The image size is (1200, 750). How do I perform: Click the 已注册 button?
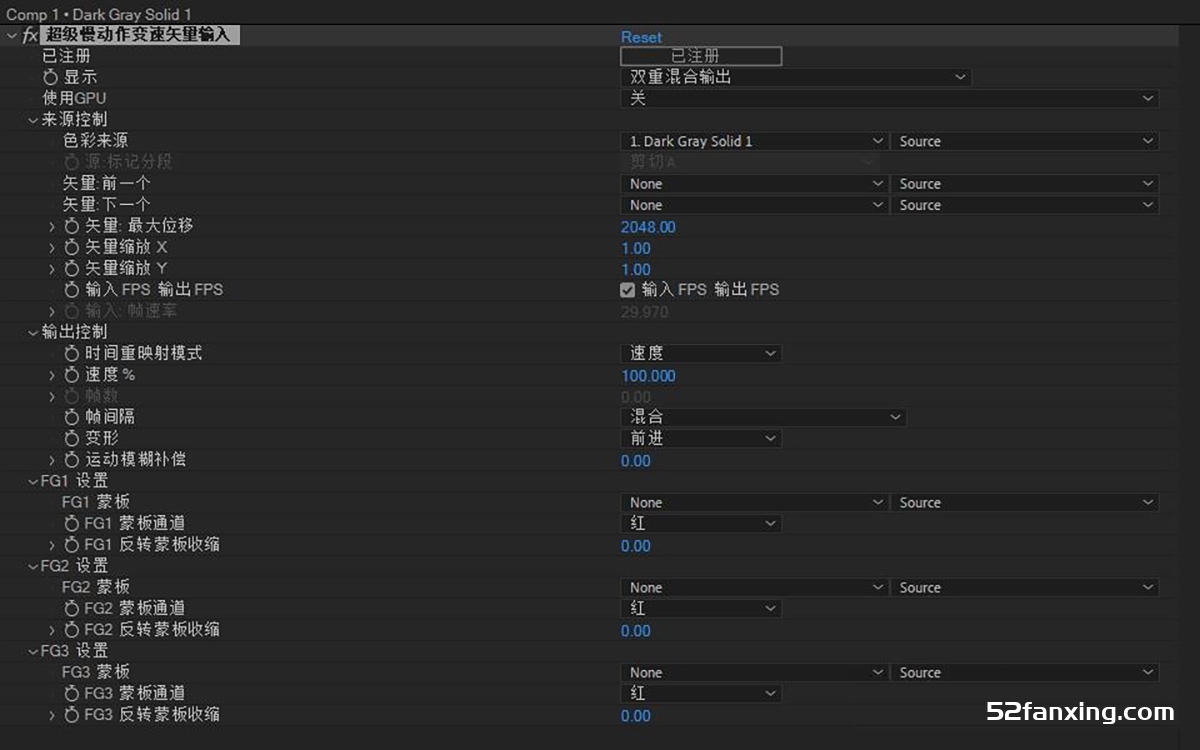click(701, 56)
